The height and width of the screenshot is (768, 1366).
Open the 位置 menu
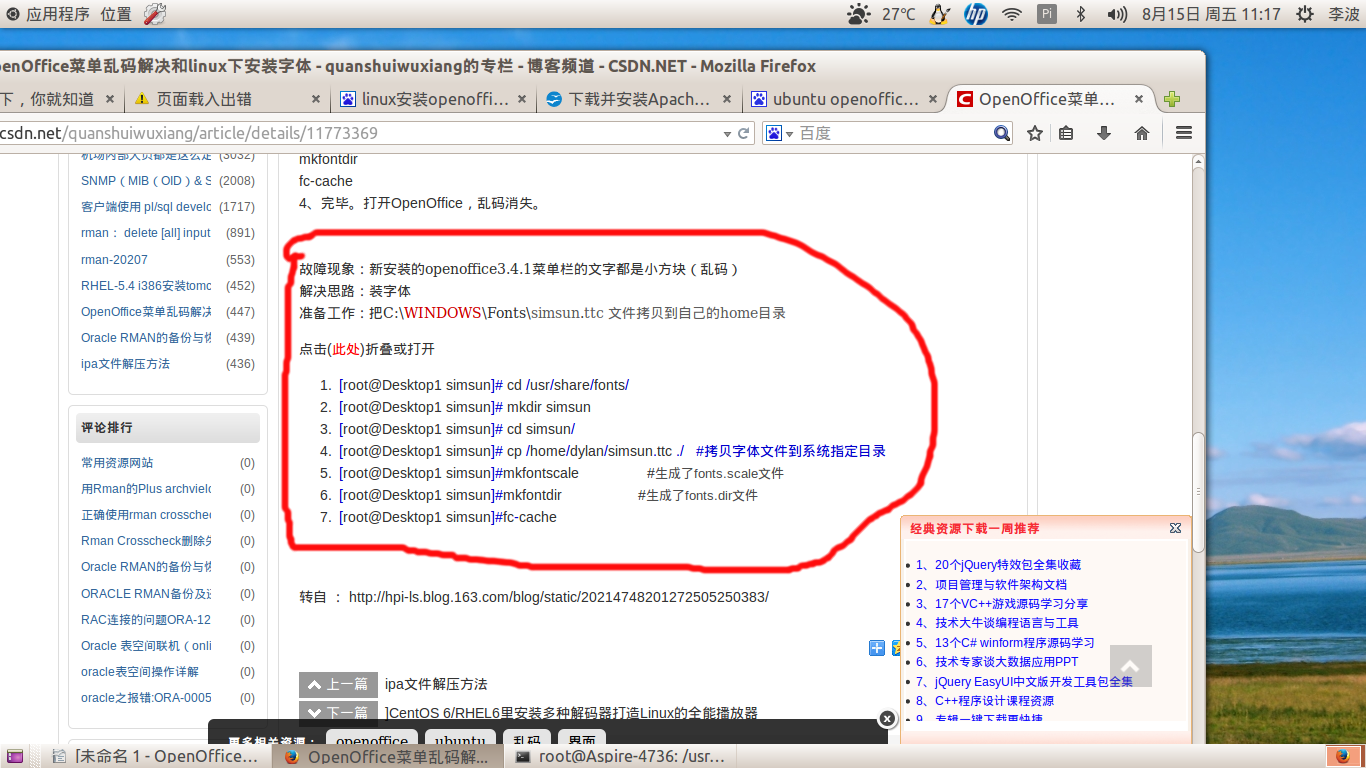point(116,14)
